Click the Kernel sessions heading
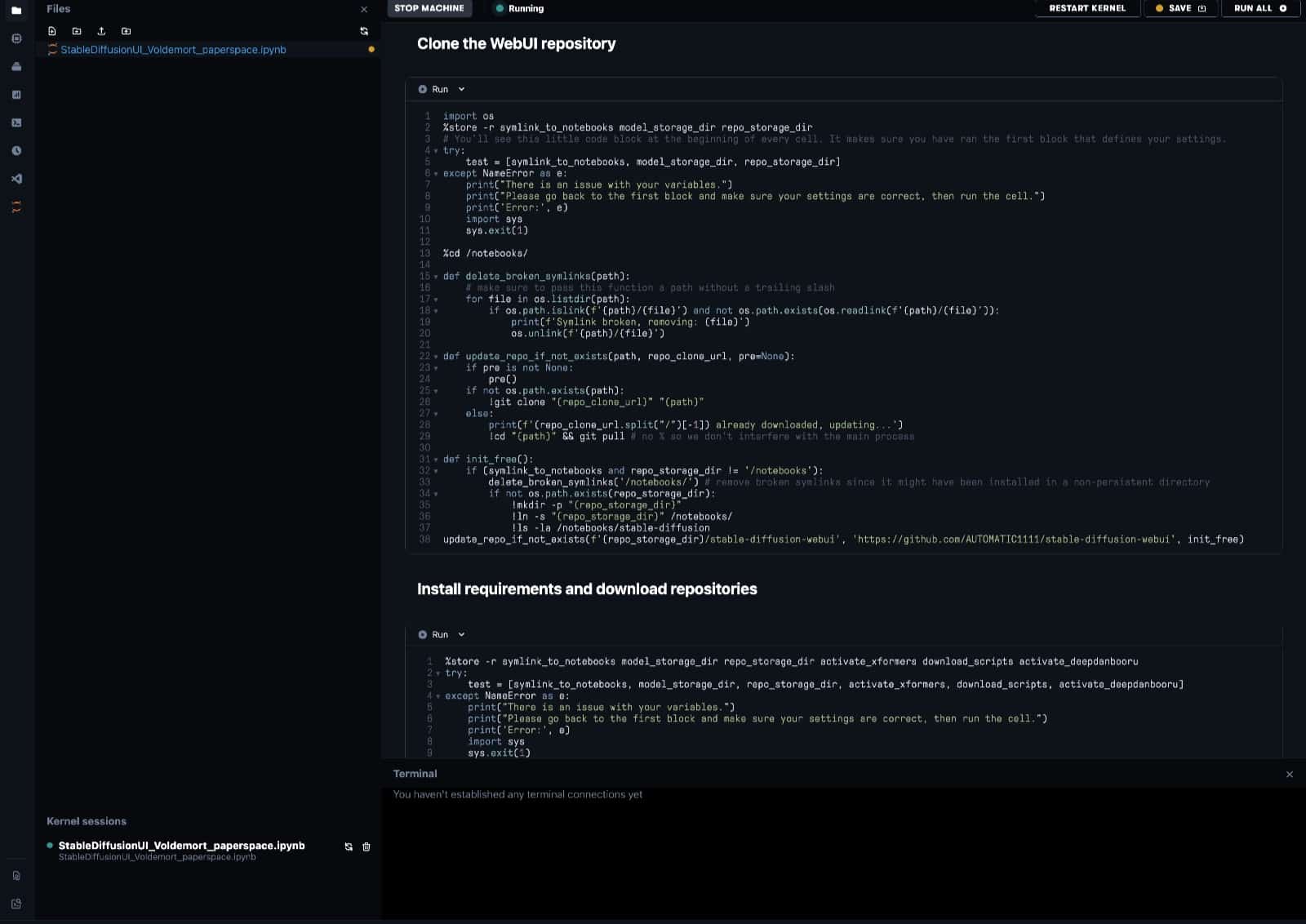Image resolution: width=1306 pixels, height=924 pixels. (87, 821)
